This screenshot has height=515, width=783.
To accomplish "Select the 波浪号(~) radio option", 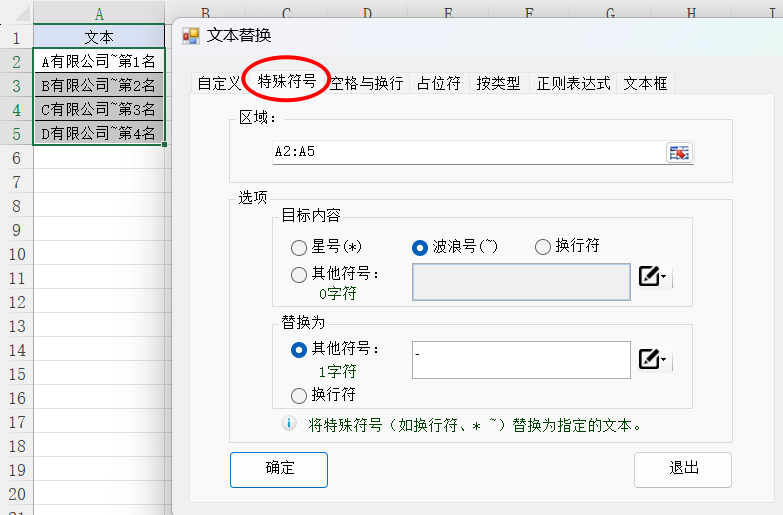I will point(421,247).
